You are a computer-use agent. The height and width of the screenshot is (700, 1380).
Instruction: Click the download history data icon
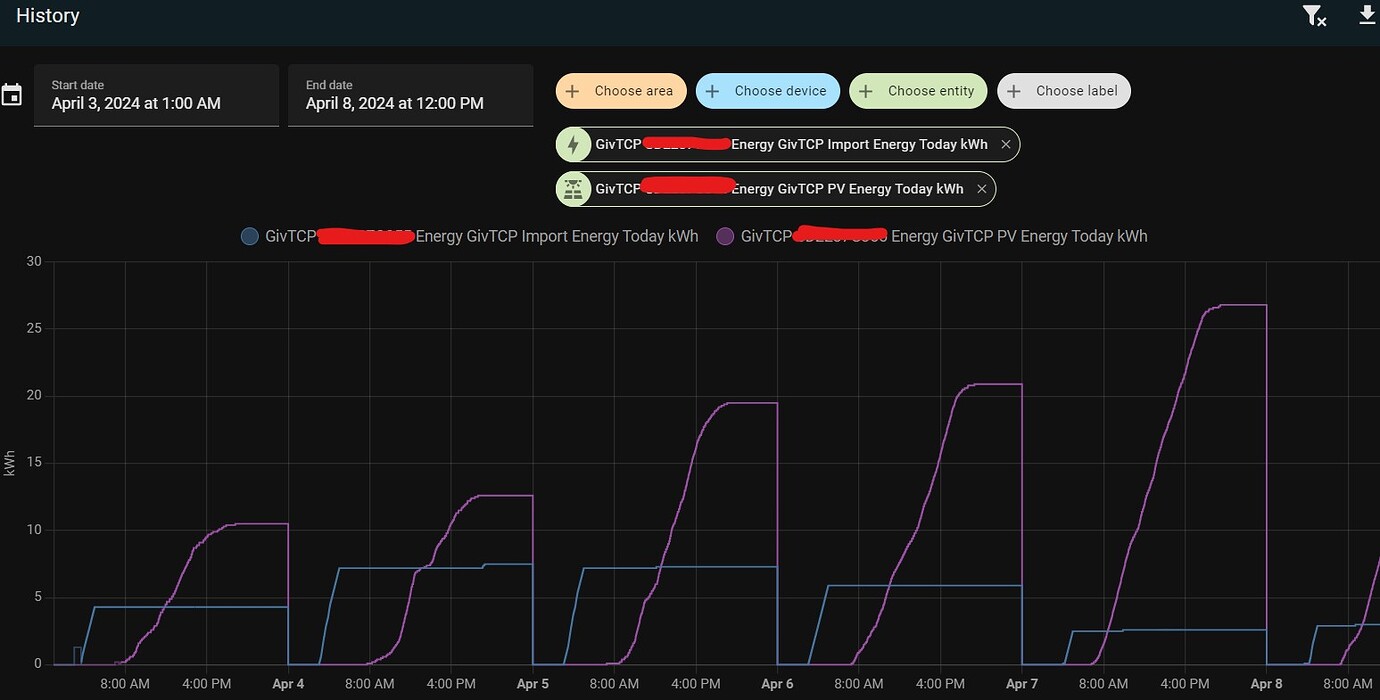coord(1367,16)
